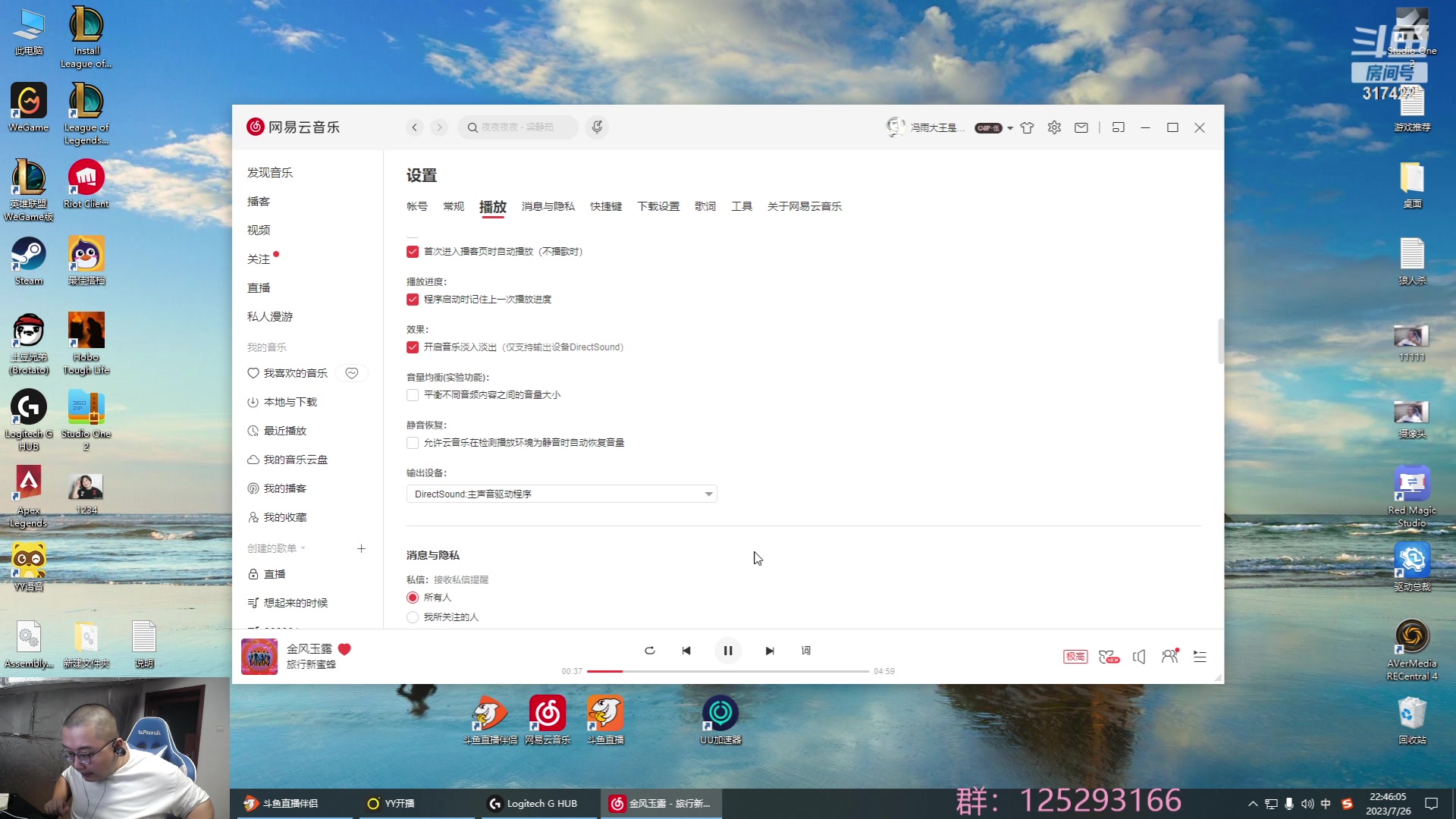The image size is (1456, 819).
Task: Disable 开启音乐淡入淡出 effect checkbox
Action: pyautogui.click(x=413, y=347)
